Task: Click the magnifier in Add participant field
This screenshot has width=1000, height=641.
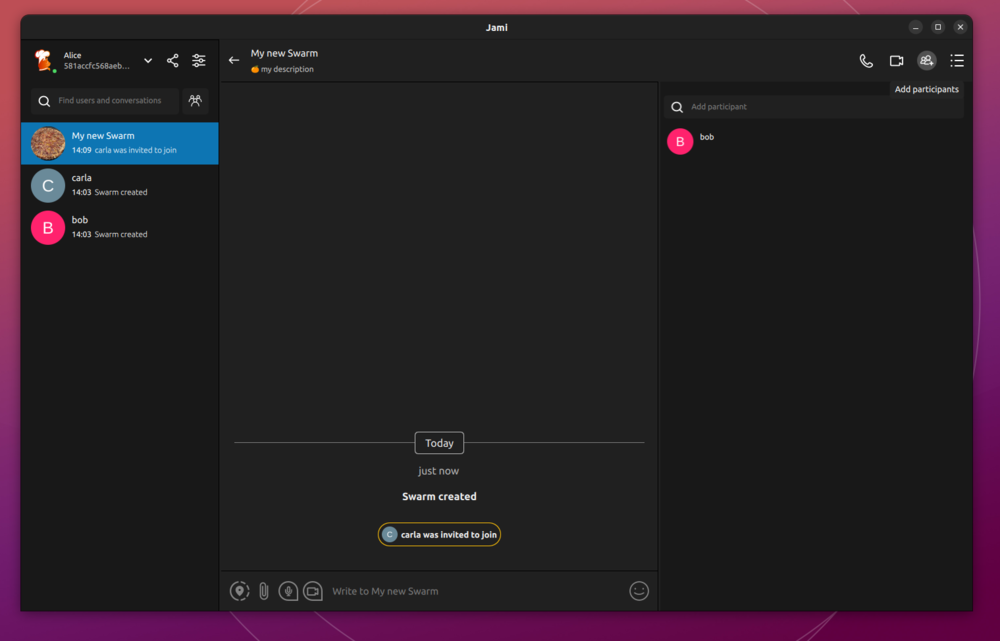Action: point(677,107)
